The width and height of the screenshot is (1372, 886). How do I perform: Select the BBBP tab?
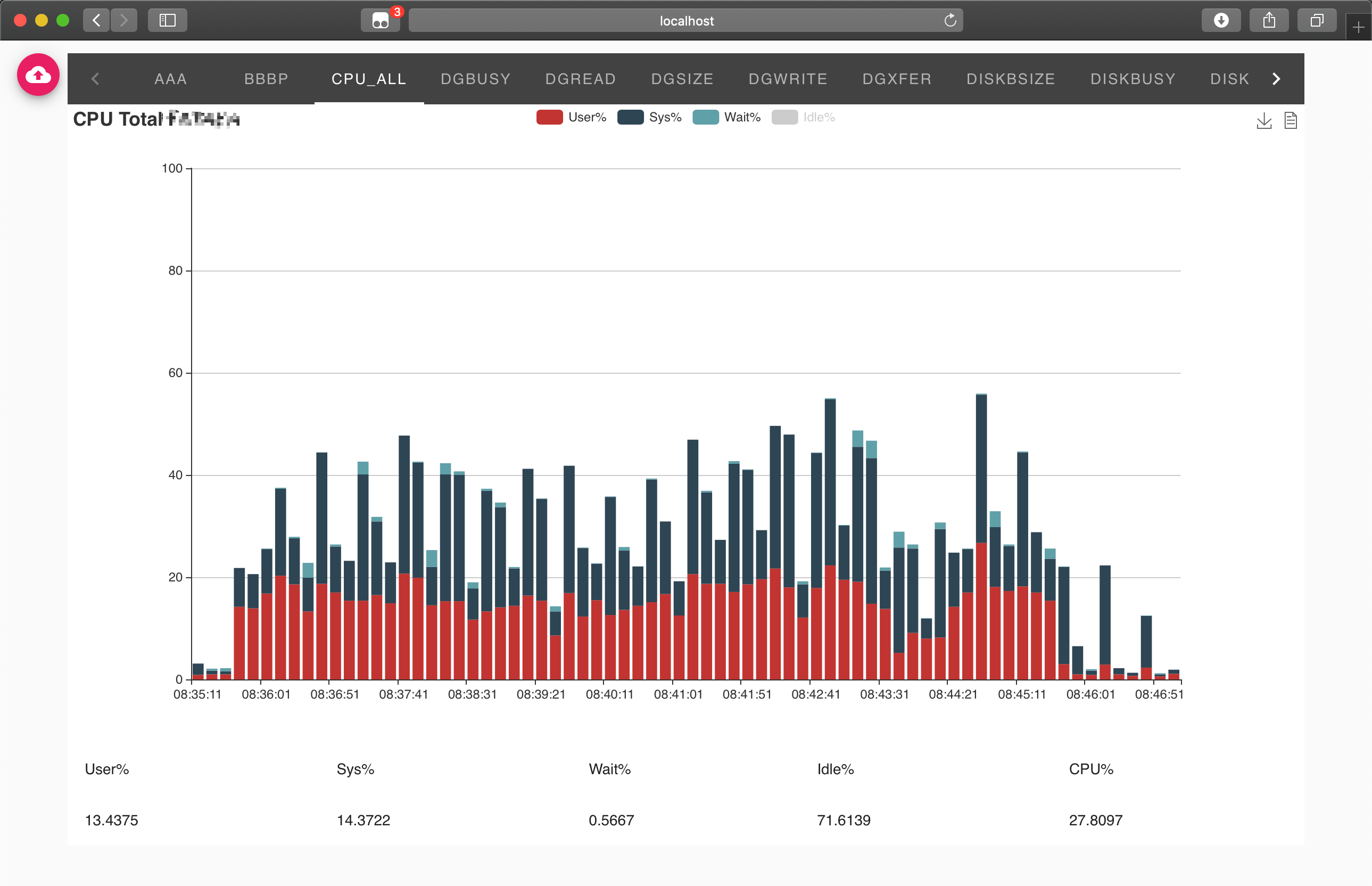(x=266, y=79)
